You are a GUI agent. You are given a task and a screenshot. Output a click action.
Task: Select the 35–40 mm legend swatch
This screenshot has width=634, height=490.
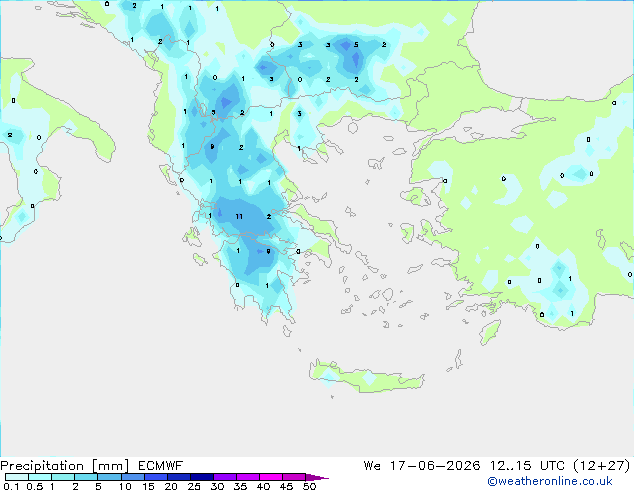coord(248,477)
